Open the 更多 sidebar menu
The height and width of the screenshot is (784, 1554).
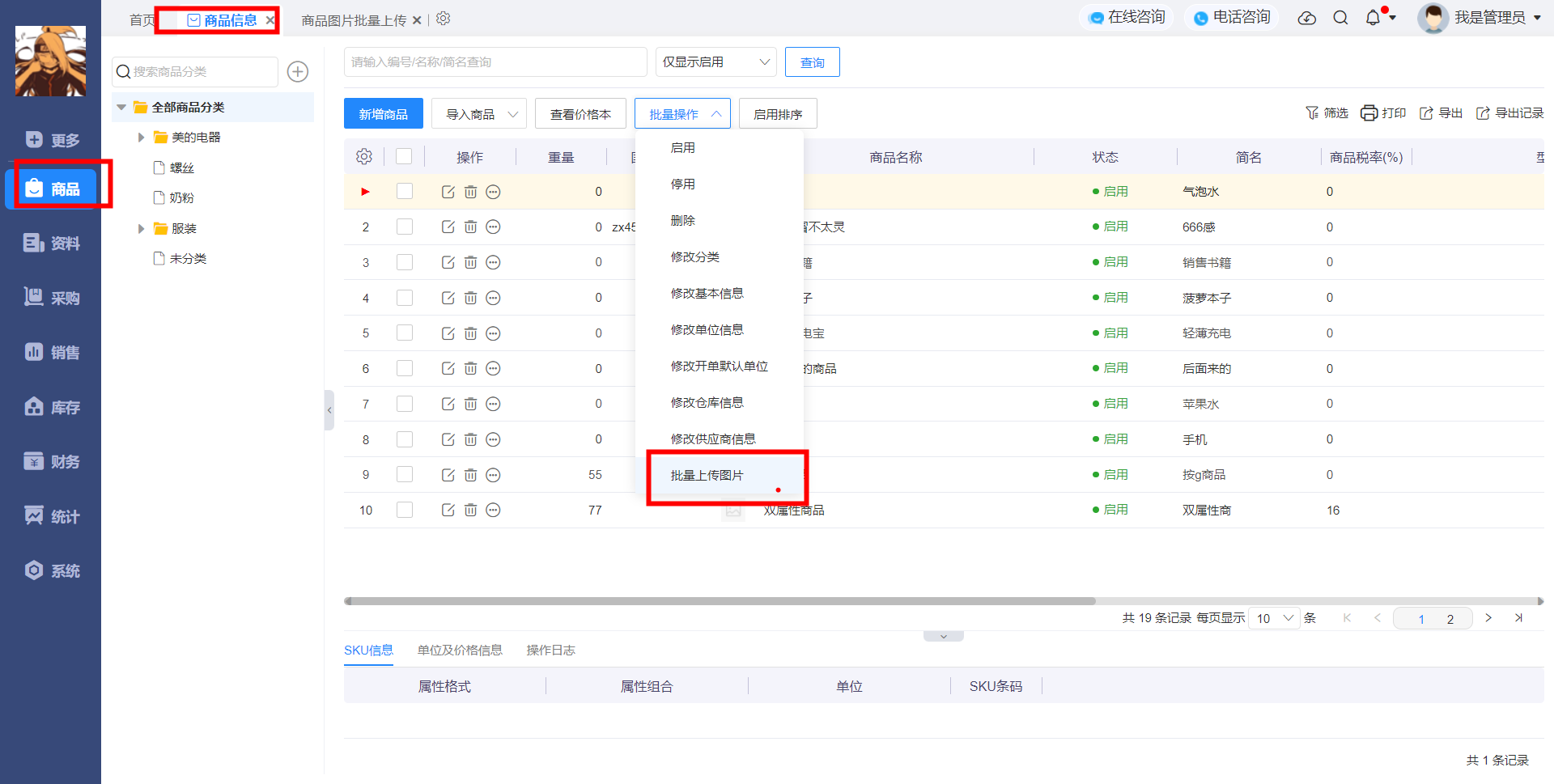pos(52,140)
